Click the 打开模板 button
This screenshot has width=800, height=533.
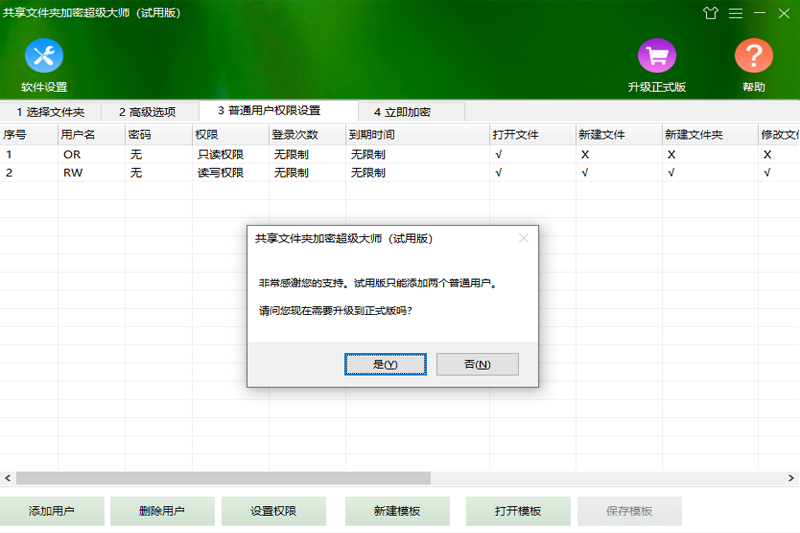coord(518,511)
